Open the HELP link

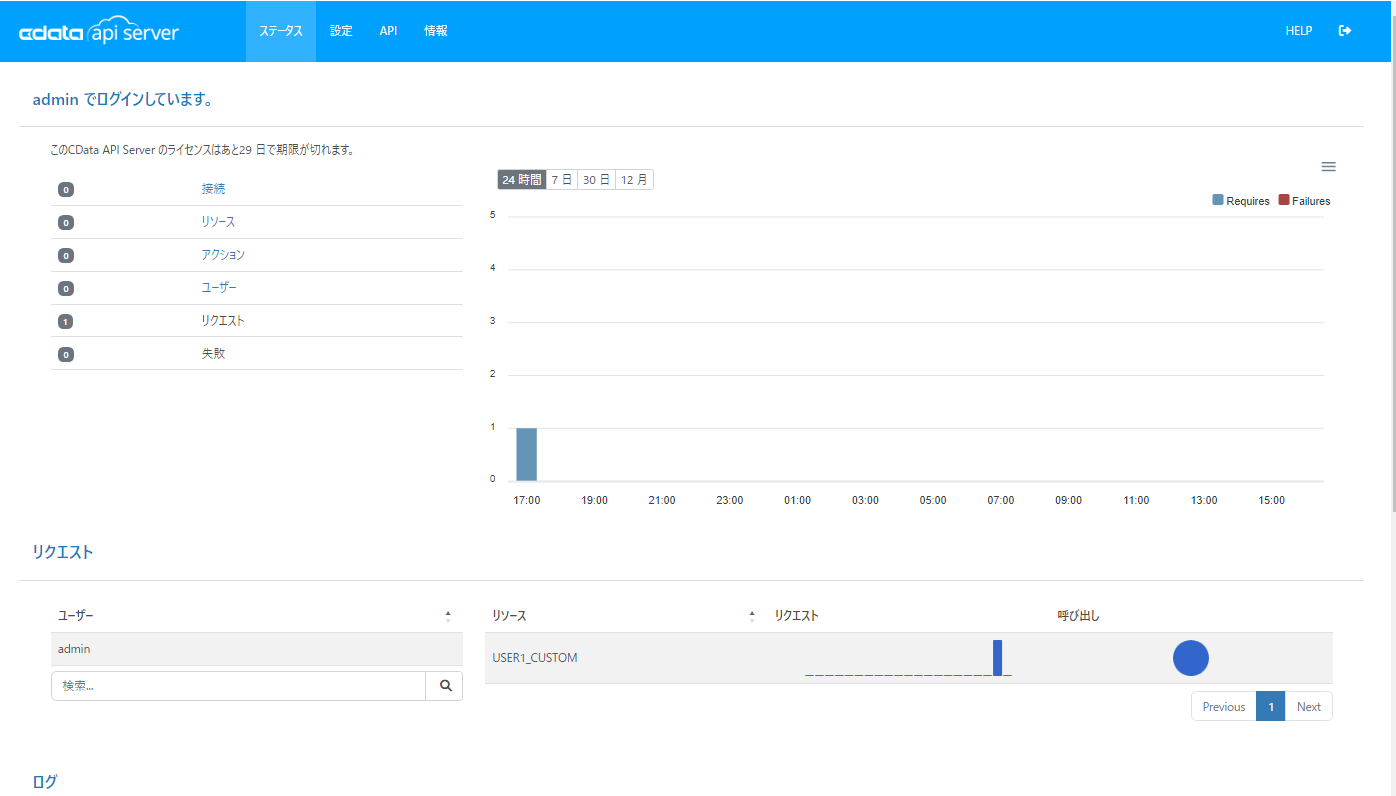click(x=1299, y=31)
